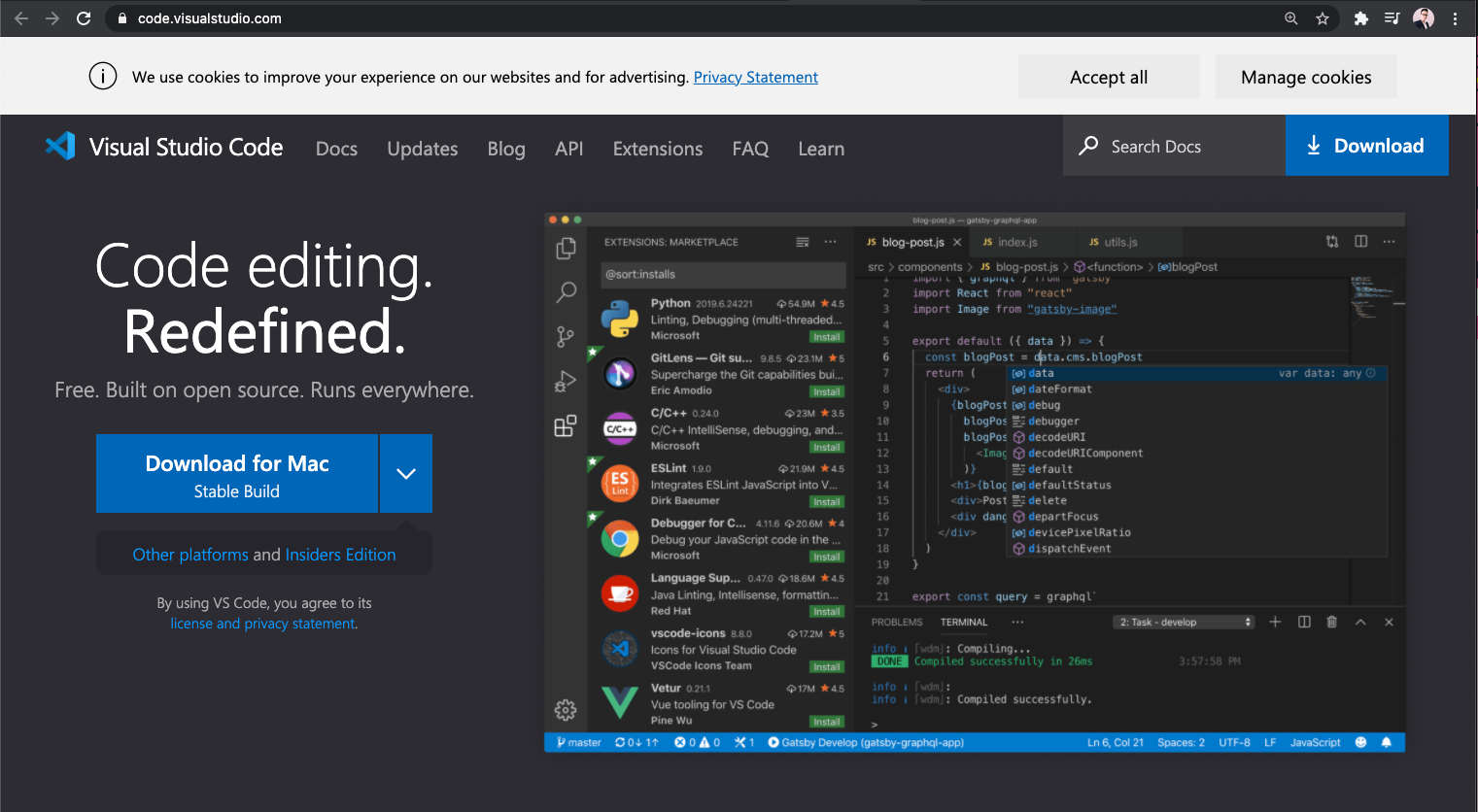1478x812 pixels.
Task: Select Extensions icon in editor activity bar
Action: coord(566,425)
